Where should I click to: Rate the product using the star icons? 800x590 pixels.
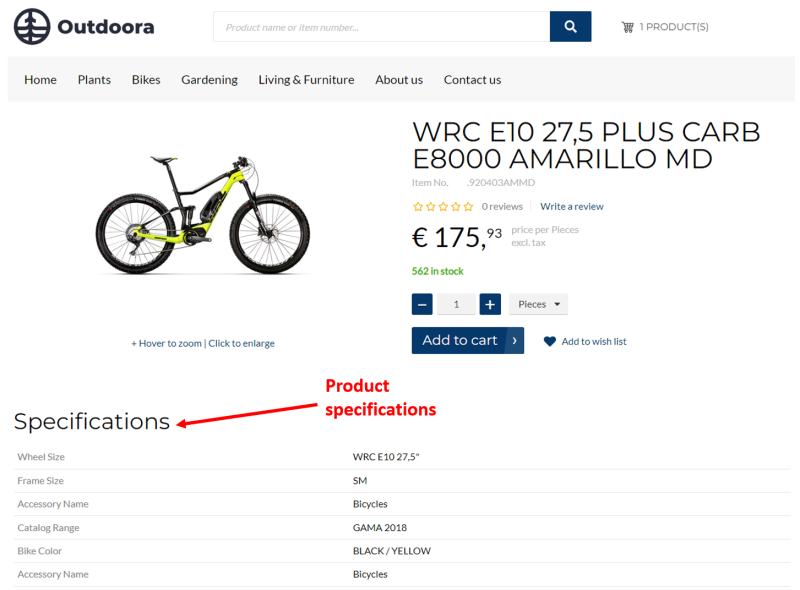click(443, 207)
